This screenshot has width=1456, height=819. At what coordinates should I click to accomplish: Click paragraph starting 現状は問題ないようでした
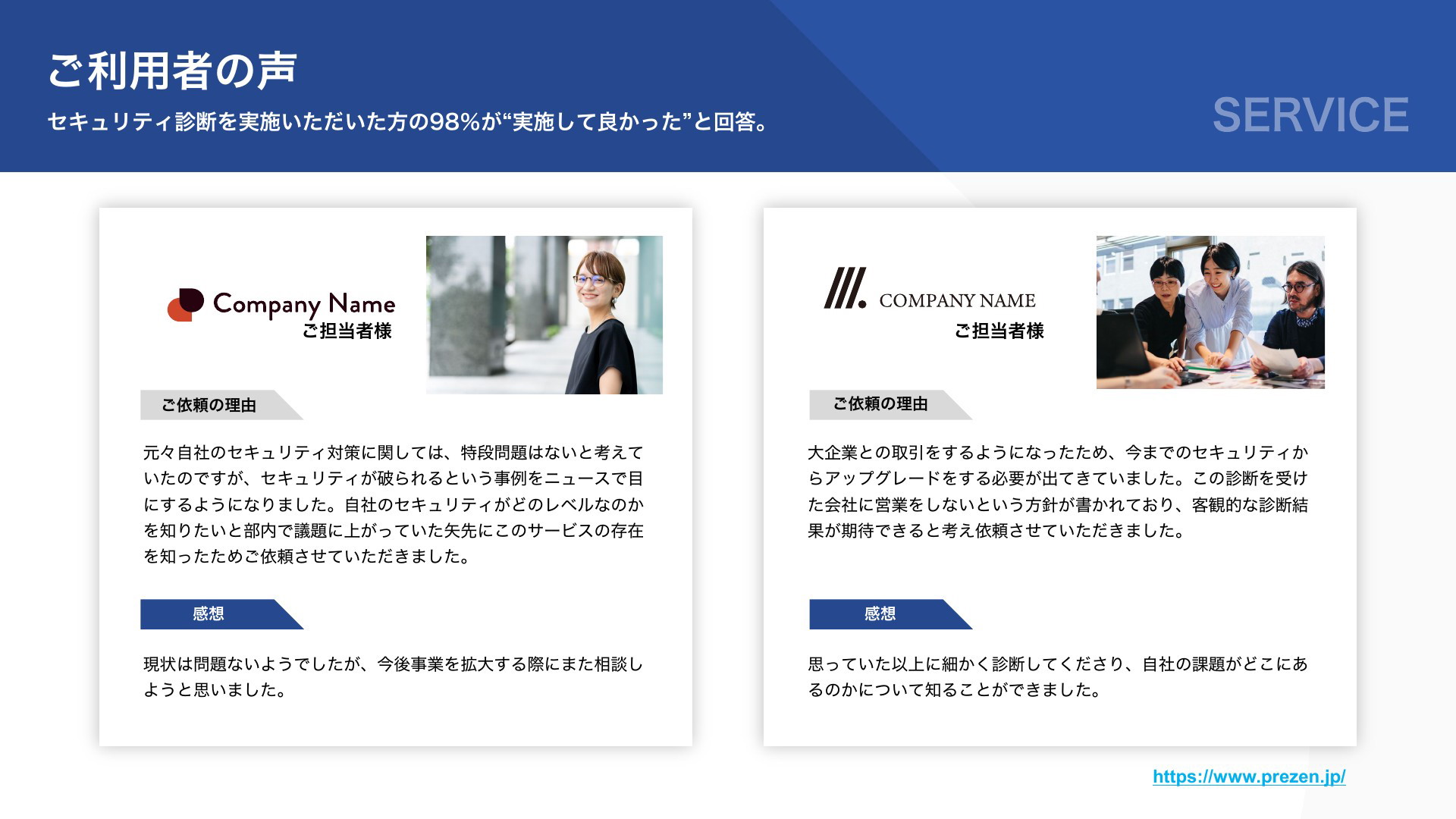pos(394,677)
